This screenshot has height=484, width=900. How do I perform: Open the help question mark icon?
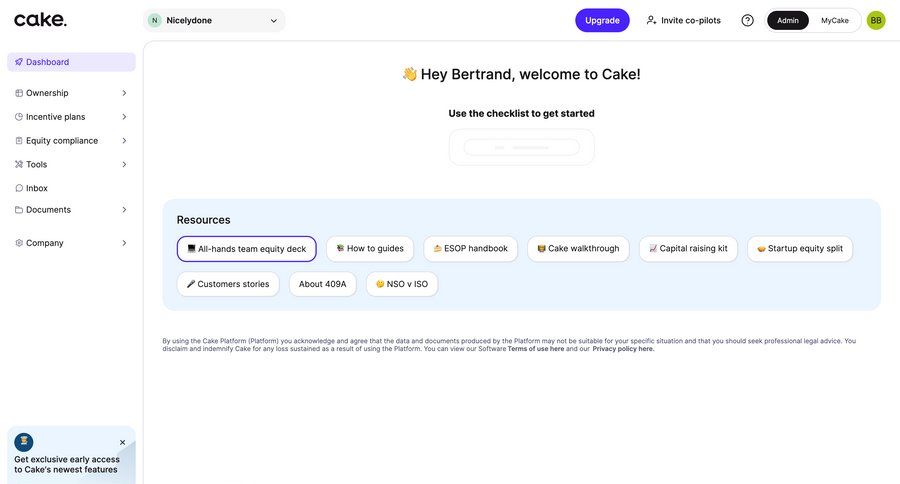(x=747, y=20)
